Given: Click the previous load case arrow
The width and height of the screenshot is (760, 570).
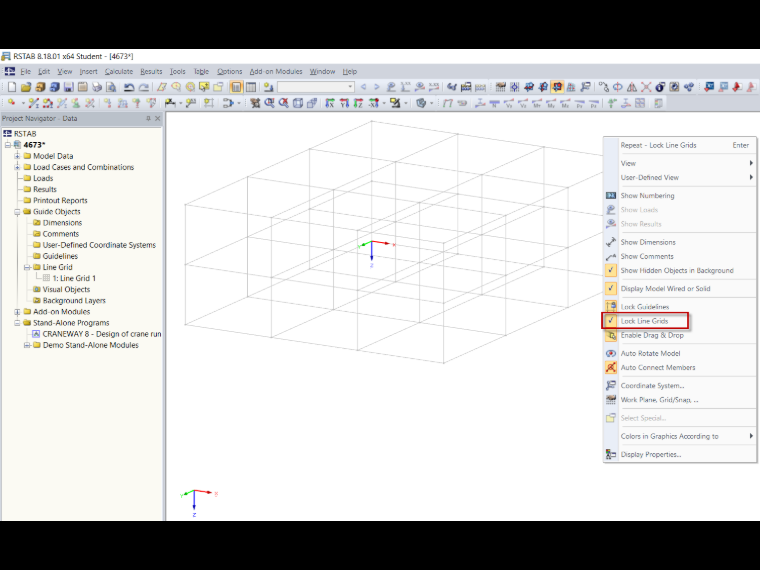Looking at the screenshot, I should click(364, 87).
